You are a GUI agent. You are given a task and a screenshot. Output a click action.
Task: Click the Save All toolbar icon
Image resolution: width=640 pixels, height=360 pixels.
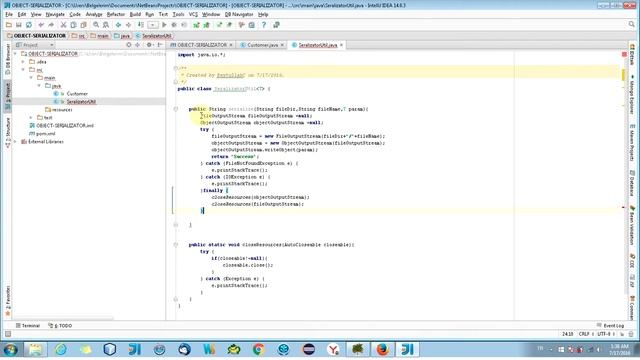(18, 25)
